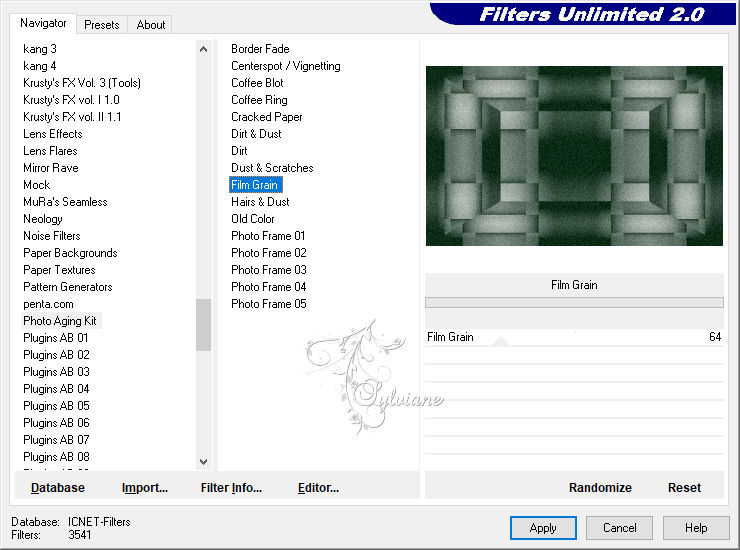Choose the Photo Frame 04 filter
740x550 pixels.
[x=269, y=287]
